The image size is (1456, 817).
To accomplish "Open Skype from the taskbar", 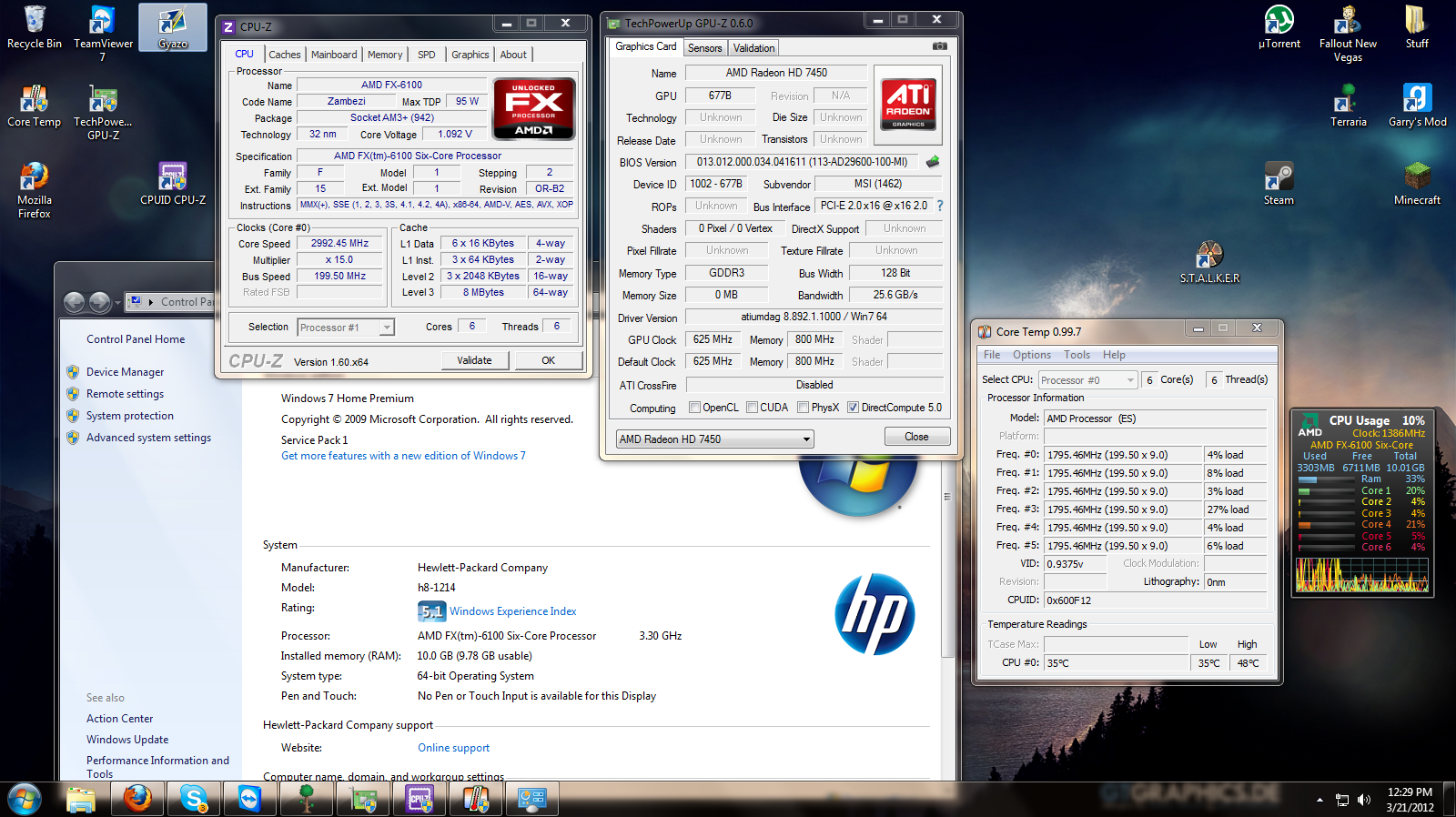I will [x=194, y=799].
